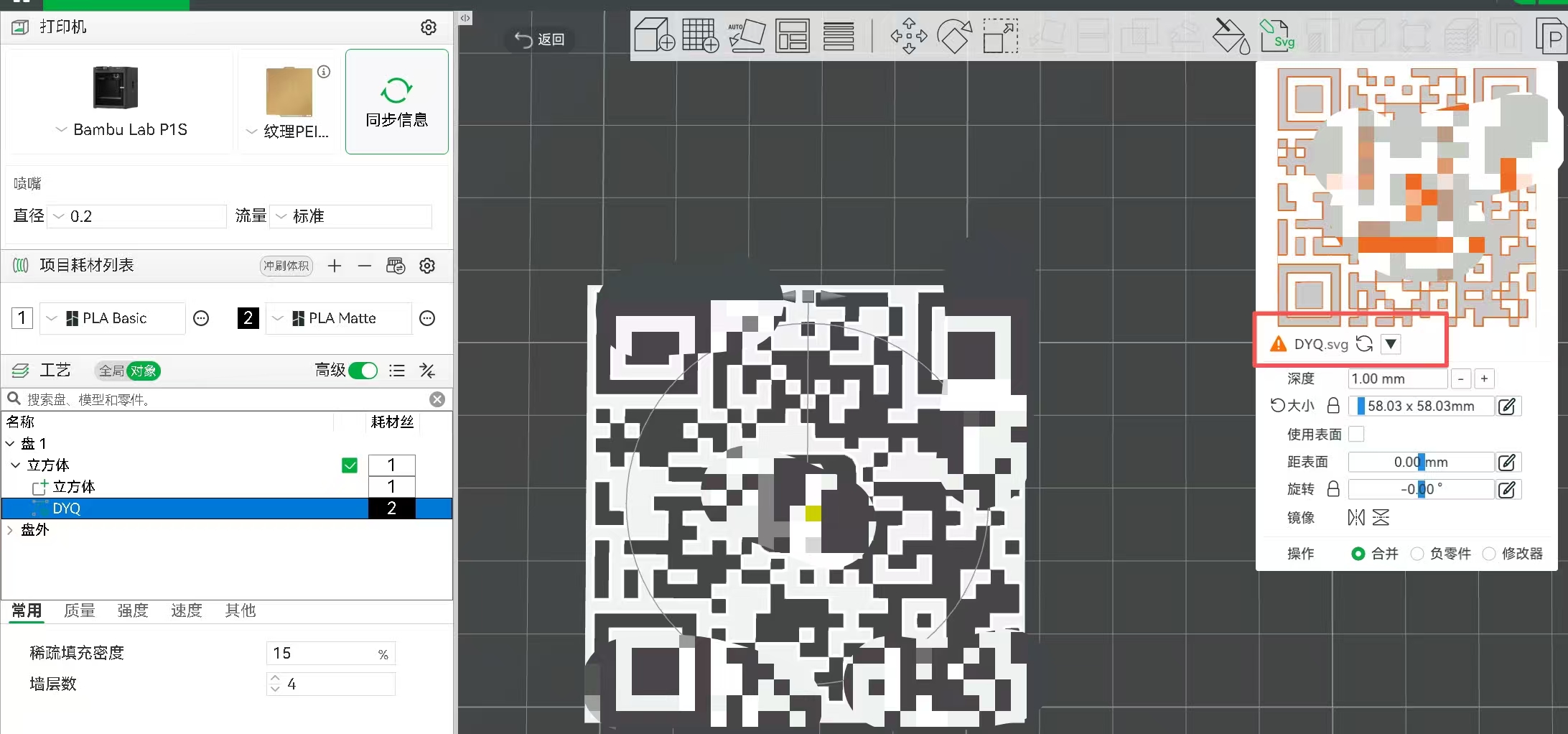This screenshot has height=734, width=1568.
Task: Click the Add model cube icon
Action: point(654,35)
